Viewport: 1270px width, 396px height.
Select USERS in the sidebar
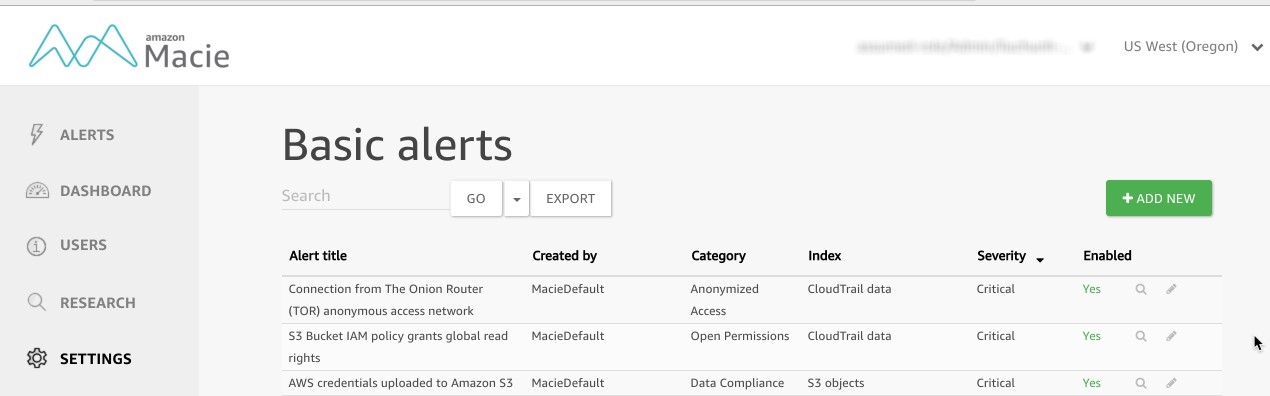83,245
